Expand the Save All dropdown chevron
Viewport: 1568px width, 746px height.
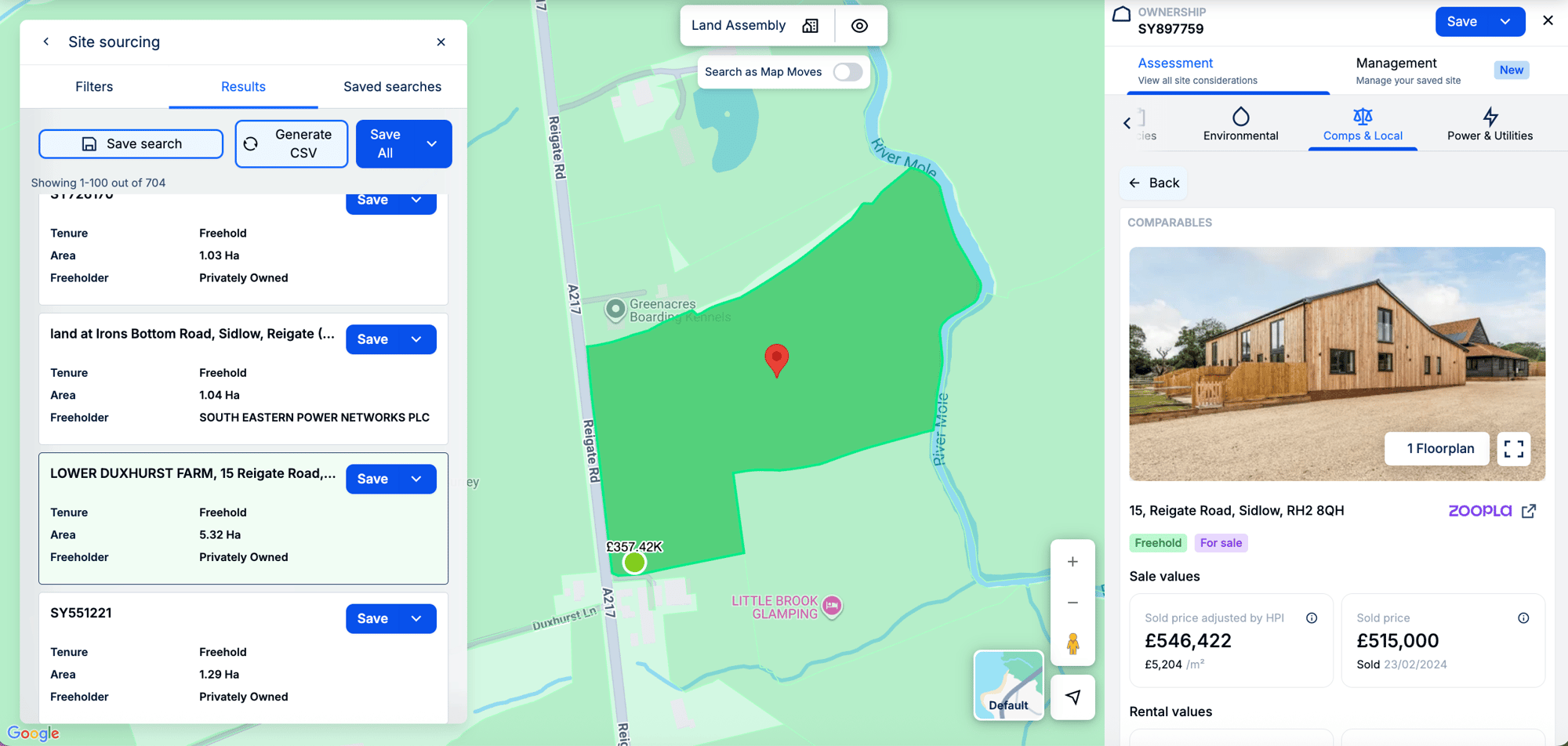(431, 143)
